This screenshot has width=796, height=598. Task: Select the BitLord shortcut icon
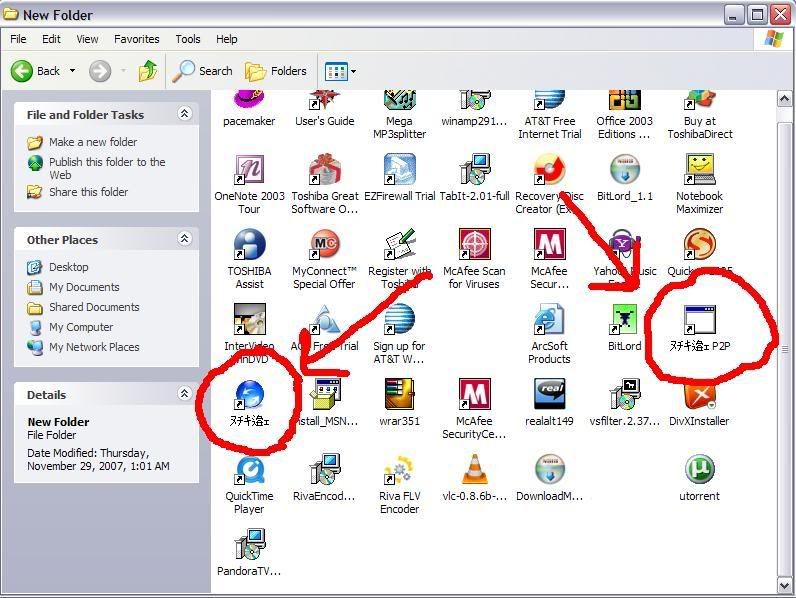(x=624, y=319)
